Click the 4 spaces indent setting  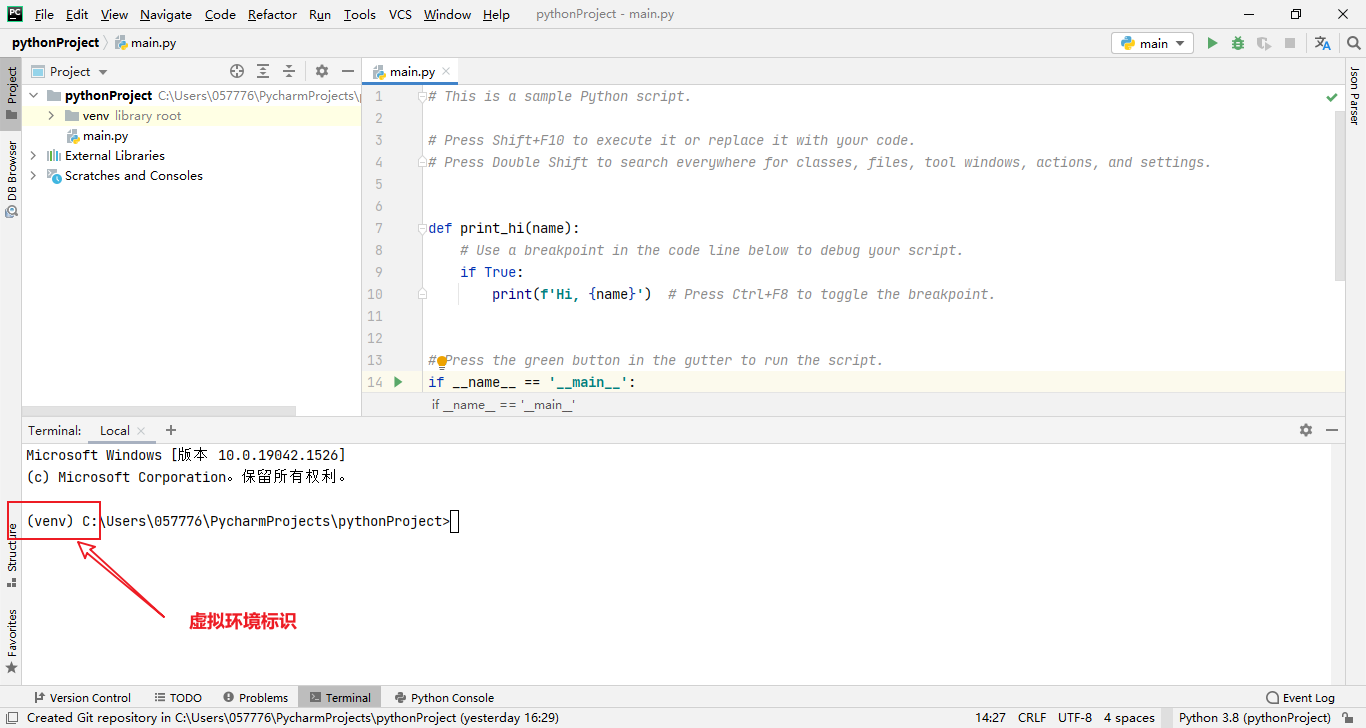(1129, 717)
